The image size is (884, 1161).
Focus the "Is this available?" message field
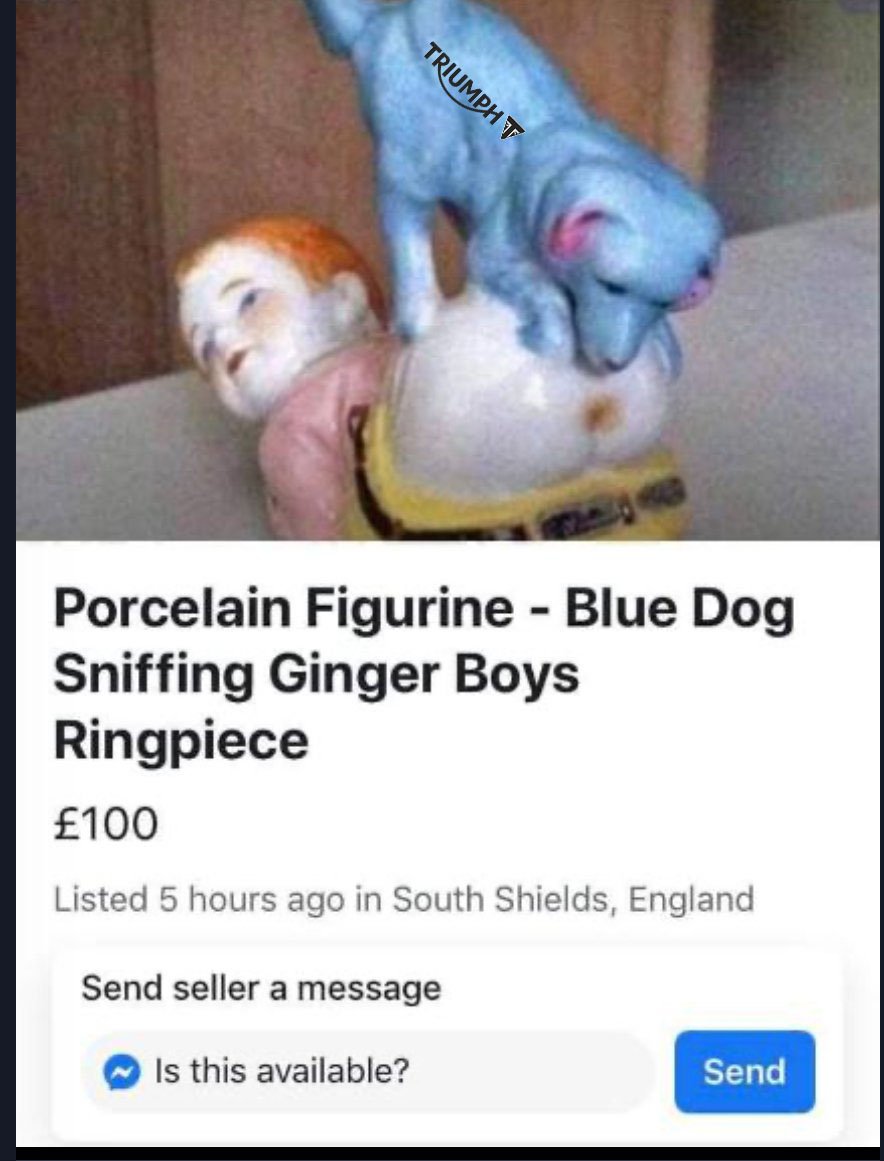(x=367, y=1071)
